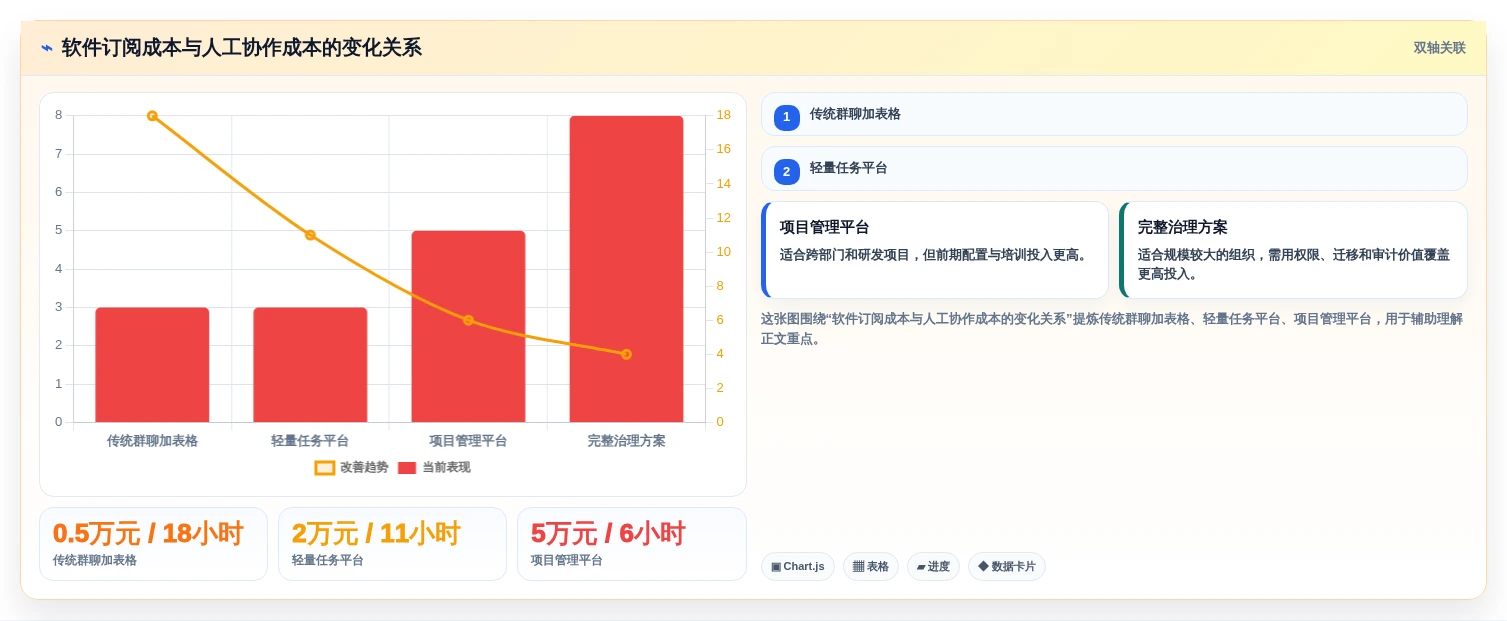This screenshot has height=621, width=1507.
Task: Click the red bar for 轻量任务平台
Action: point(310,365)
